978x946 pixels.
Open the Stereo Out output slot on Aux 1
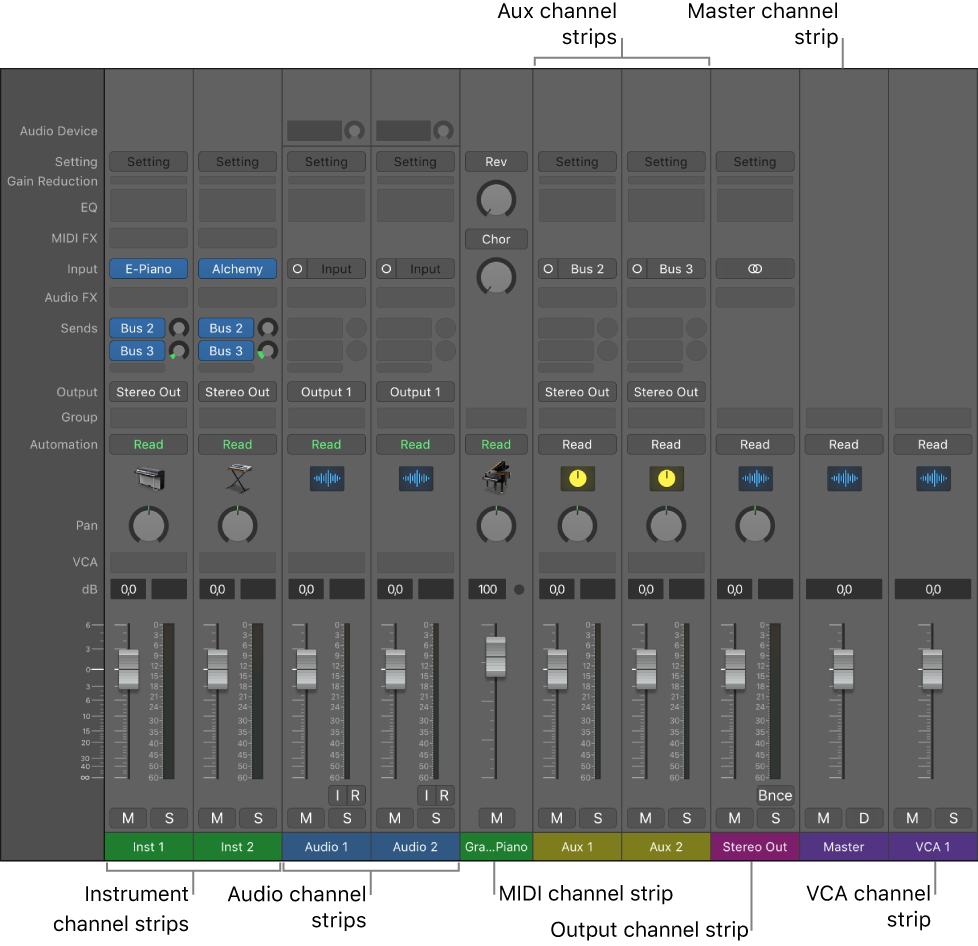(x=577, y=391)
